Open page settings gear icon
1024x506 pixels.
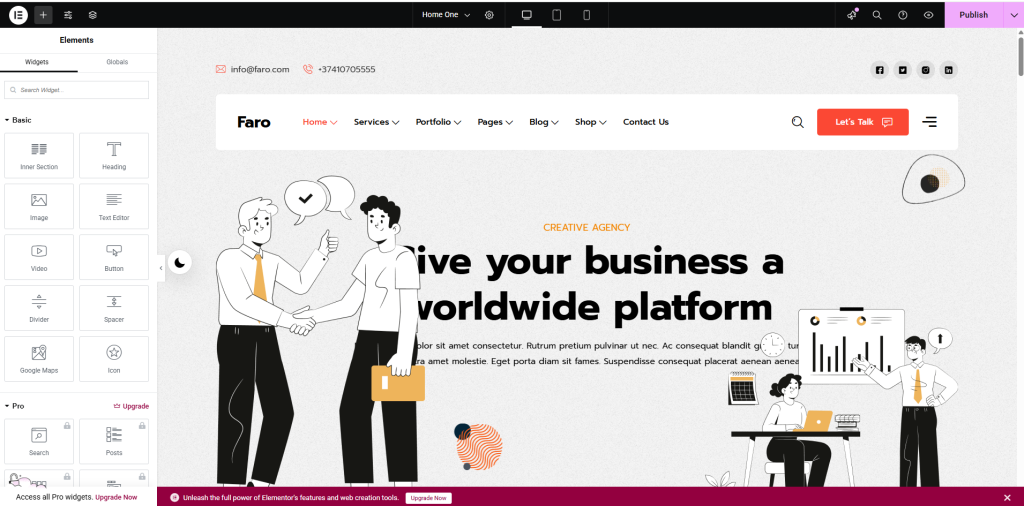[x=489, y=15]
